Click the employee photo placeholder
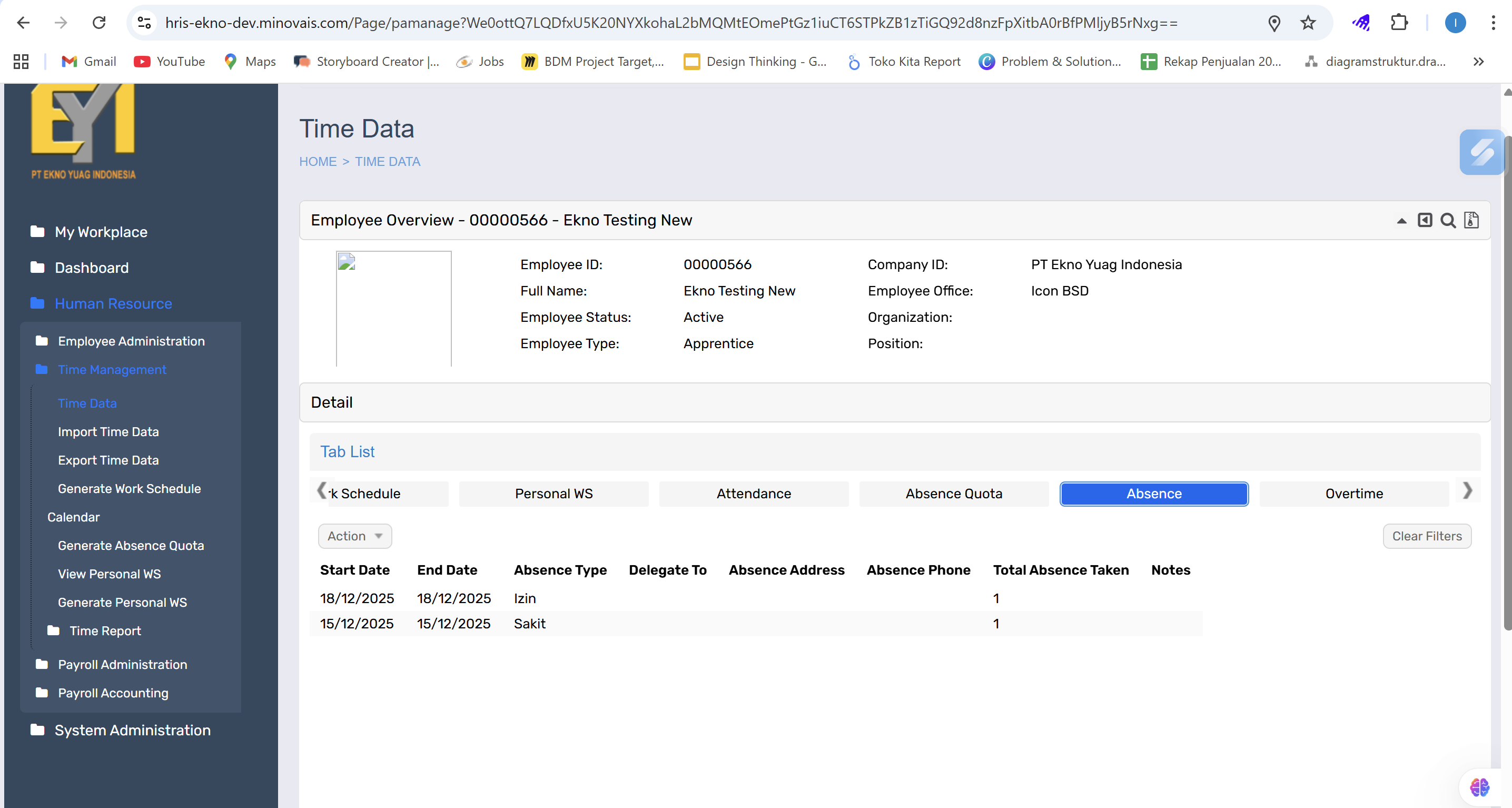This screenshot has height=808, width=1512. click(x=393, y=308)
